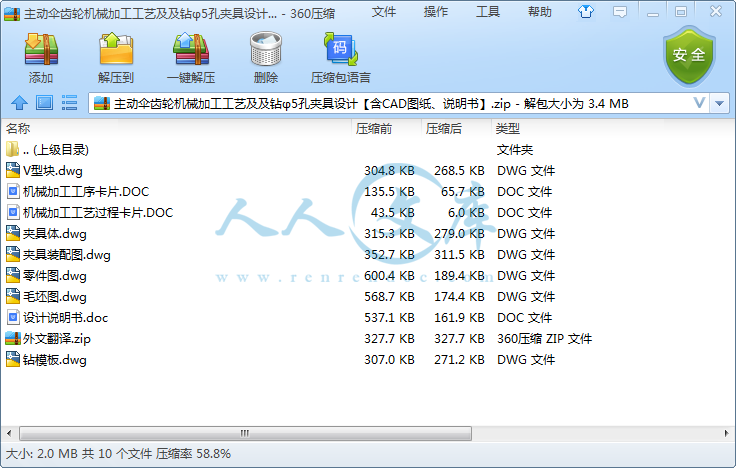Select .. (上级目录) row text

coord(56,150)
